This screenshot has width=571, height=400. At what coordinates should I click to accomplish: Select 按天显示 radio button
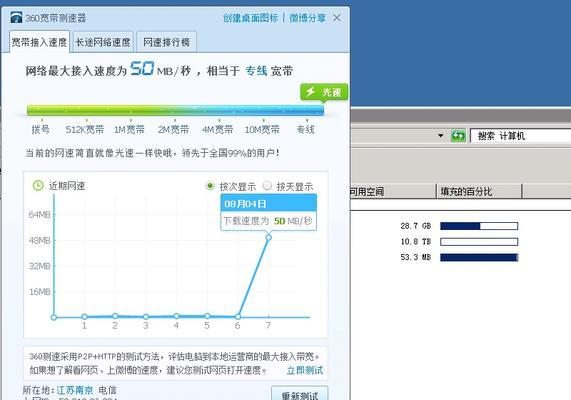click(267, 186)
